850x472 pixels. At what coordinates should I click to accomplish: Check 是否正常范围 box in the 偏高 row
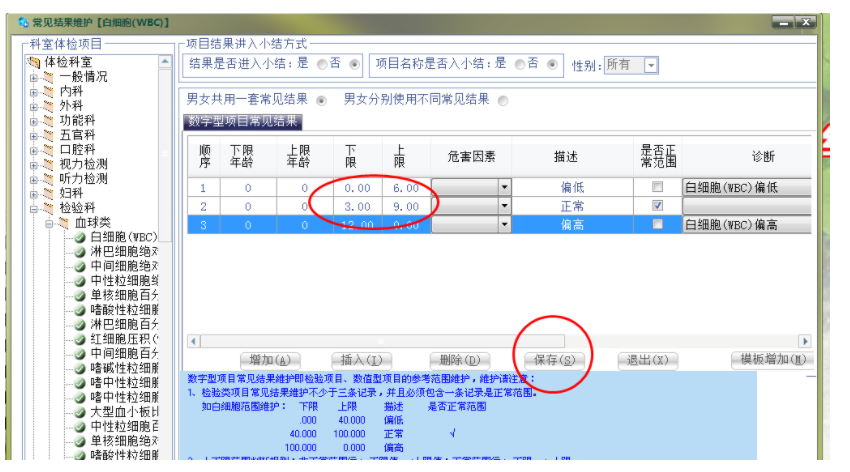point(658,224)
